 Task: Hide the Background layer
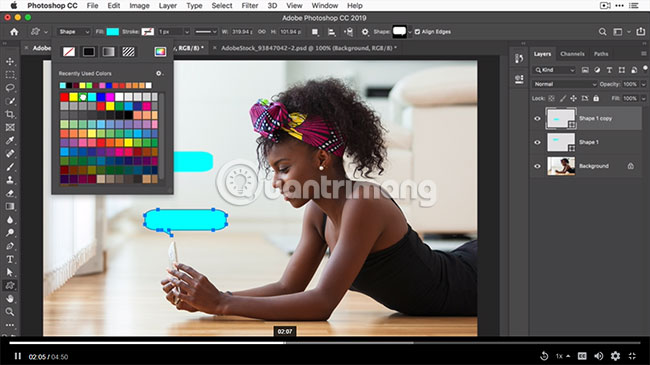point(537,166)
